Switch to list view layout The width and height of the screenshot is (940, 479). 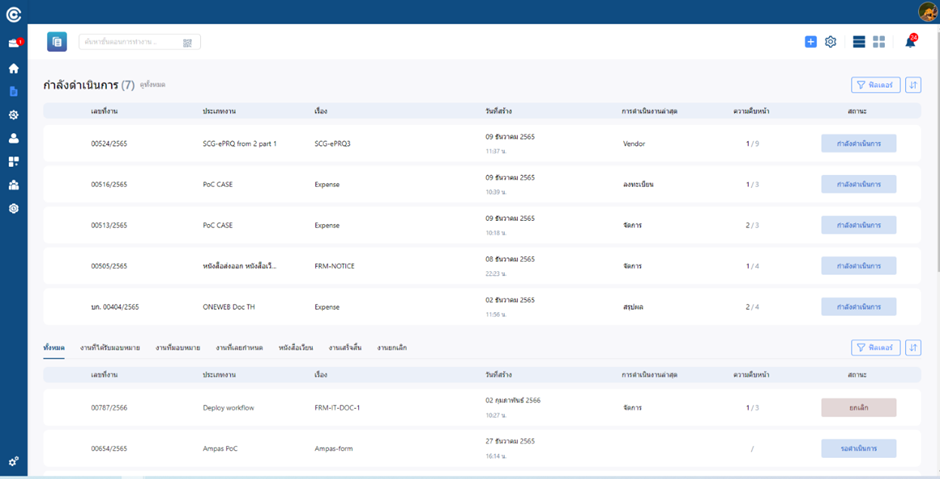[x=859, y=42]
